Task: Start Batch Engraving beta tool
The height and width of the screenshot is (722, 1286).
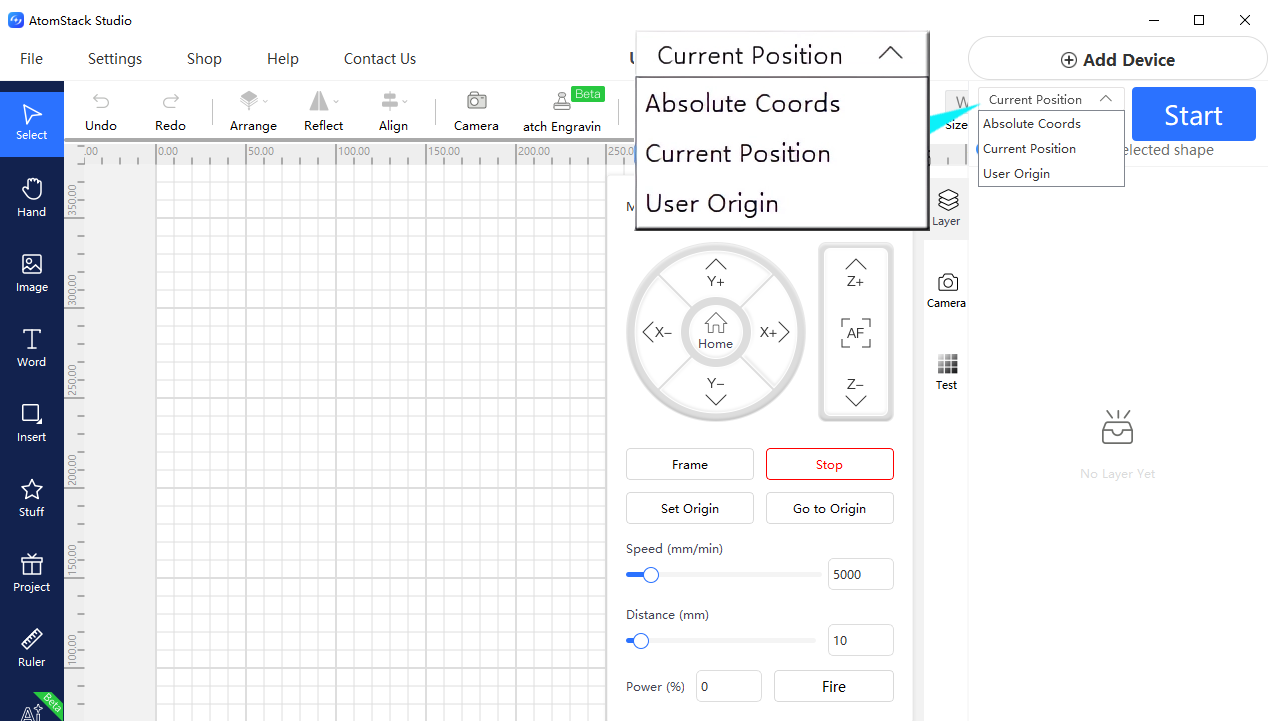Action: point(562,112)
